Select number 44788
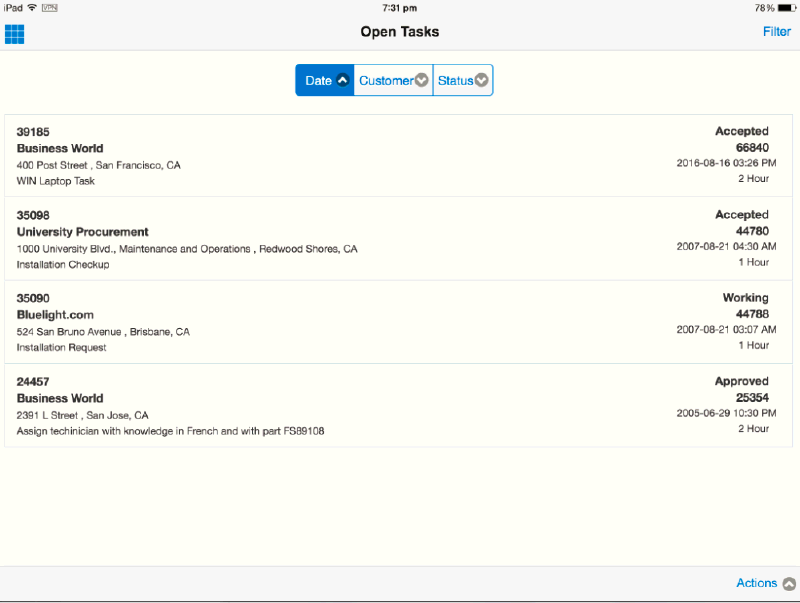 coord(752,314)
